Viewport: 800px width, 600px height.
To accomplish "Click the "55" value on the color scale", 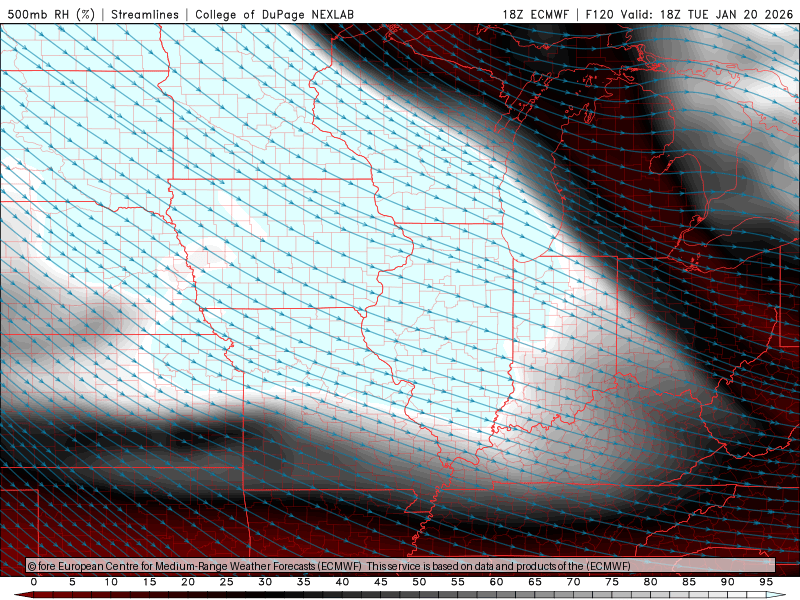I will tap(458, 582).
